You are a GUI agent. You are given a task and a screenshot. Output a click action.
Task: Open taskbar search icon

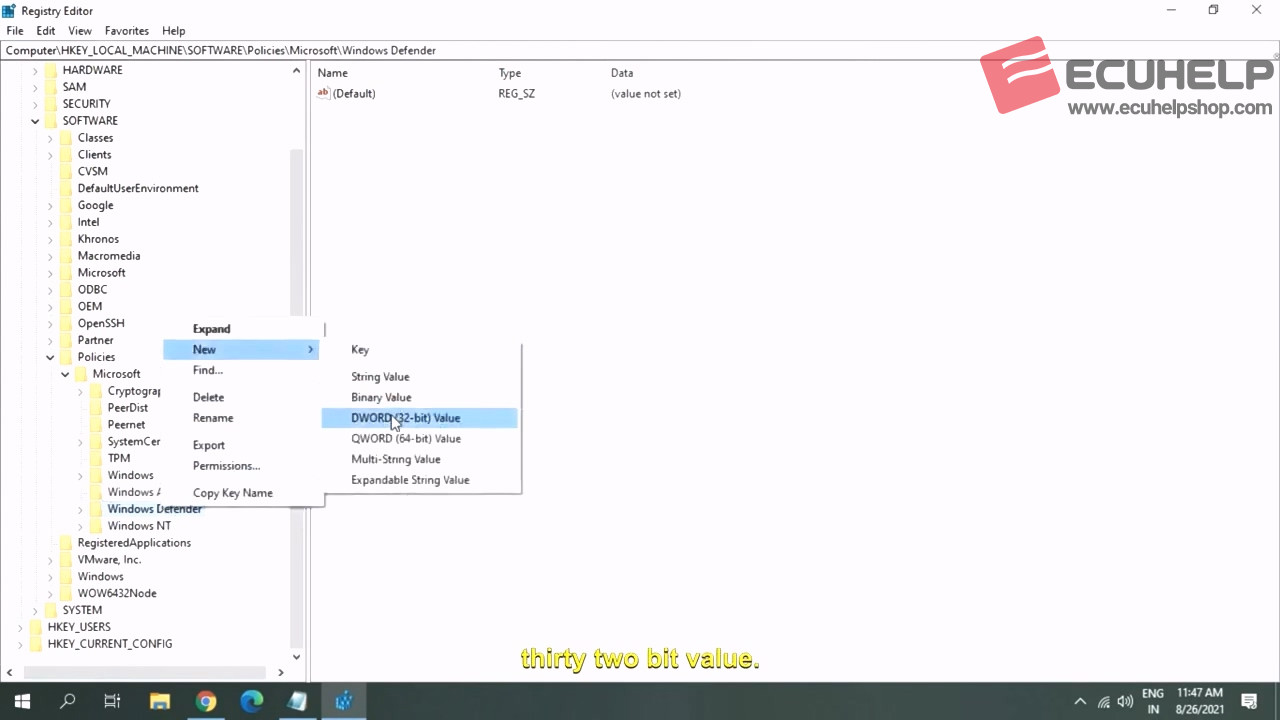[68, 701]
